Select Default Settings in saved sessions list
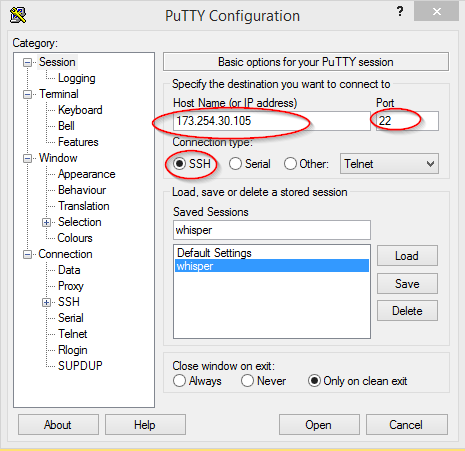Viewport: 465px width, 451px height. click(272, 253)
